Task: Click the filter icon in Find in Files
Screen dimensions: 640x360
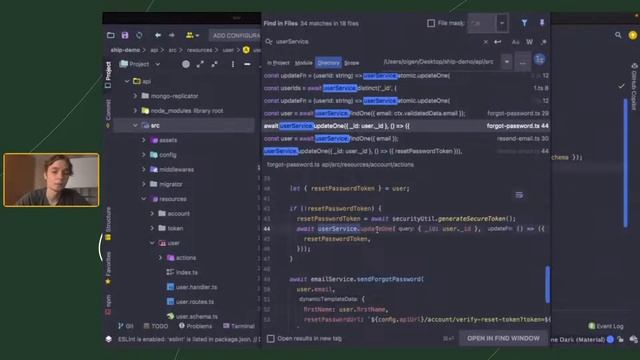Action: click(x=524, y=23)
